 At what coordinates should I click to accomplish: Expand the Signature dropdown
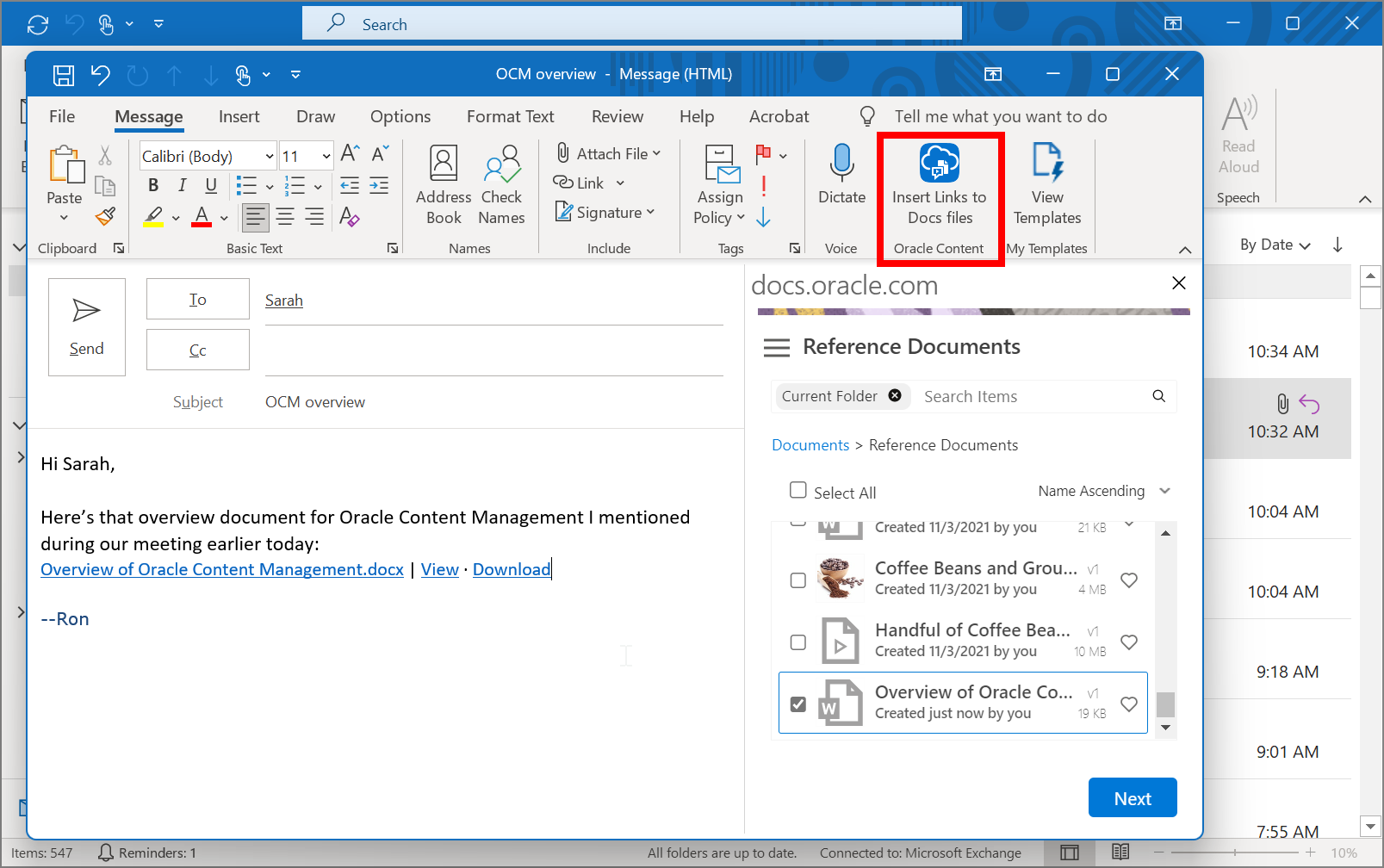650,212
